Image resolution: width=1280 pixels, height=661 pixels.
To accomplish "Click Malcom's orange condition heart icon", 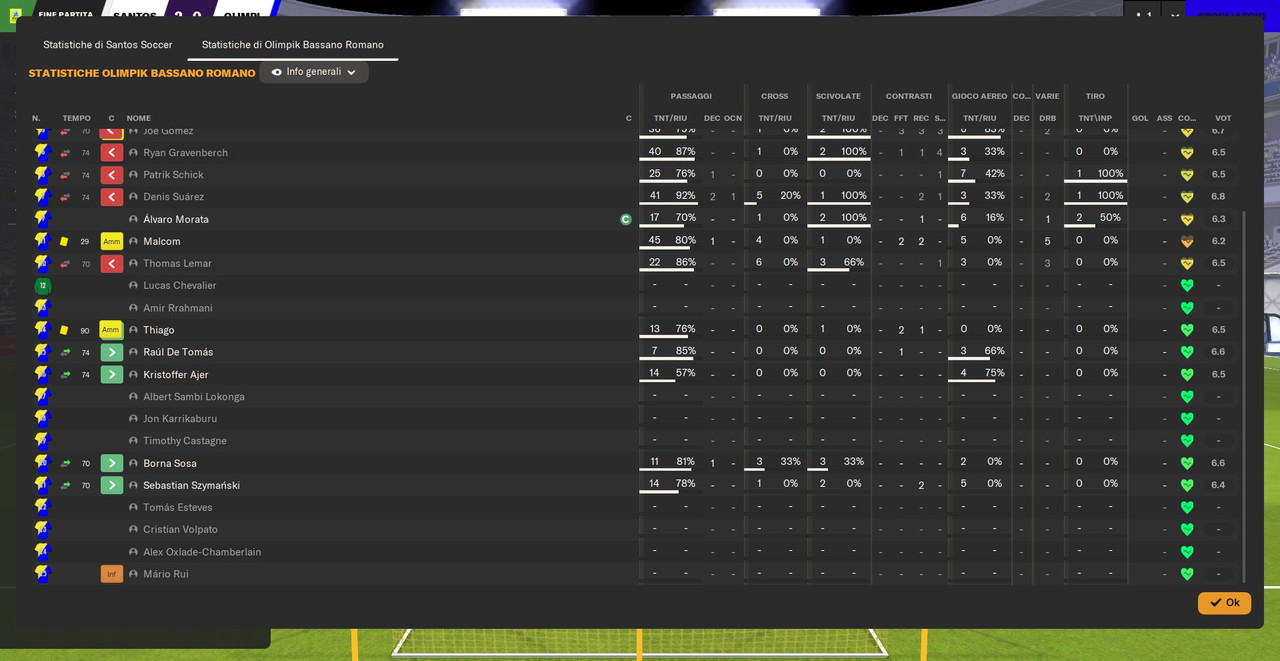I will pyautogui.click(x=1187, y=241).
